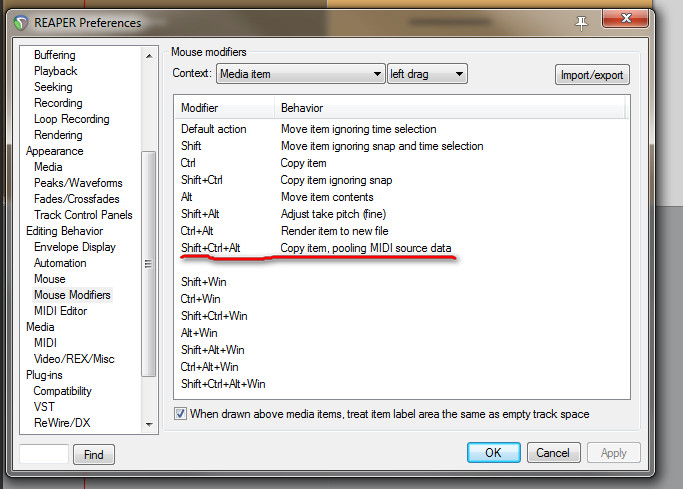Viewport: 683px width, 489px height.
Task: Select Fades/Crossfades in the tree
Action: click(77, 199)
